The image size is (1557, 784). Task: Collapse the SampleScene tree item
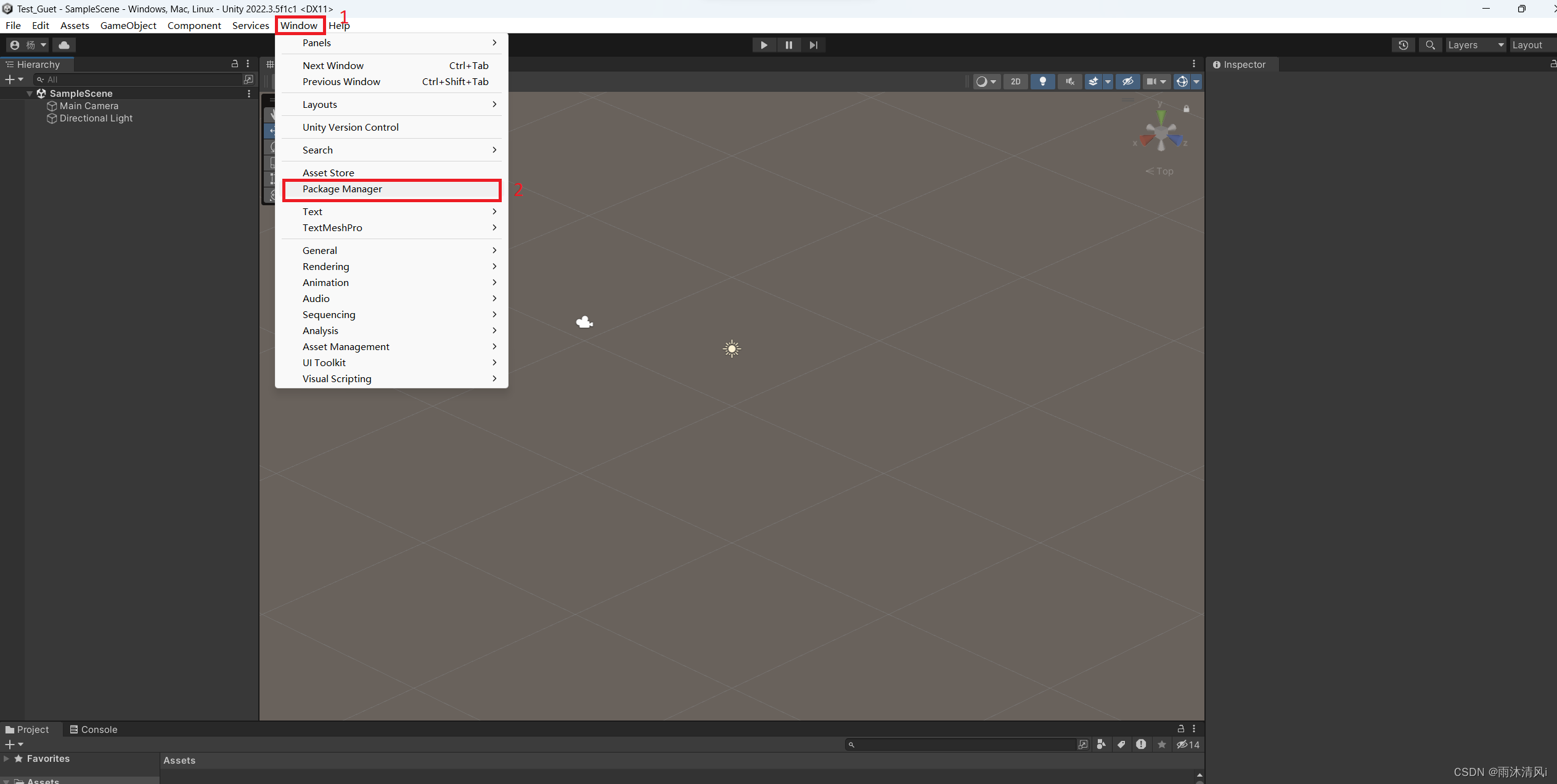pyautogui.click(x=30, y=94)
